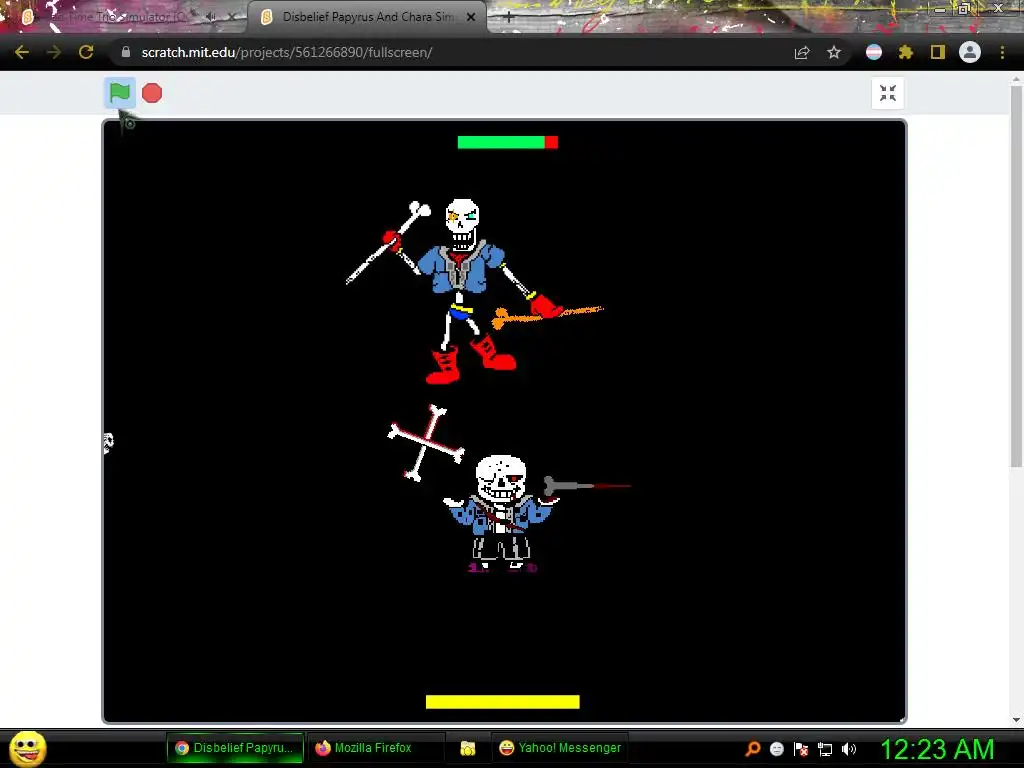Toggle the browser side panel
The image size is (1024, 768).
(x=938, y=53)
